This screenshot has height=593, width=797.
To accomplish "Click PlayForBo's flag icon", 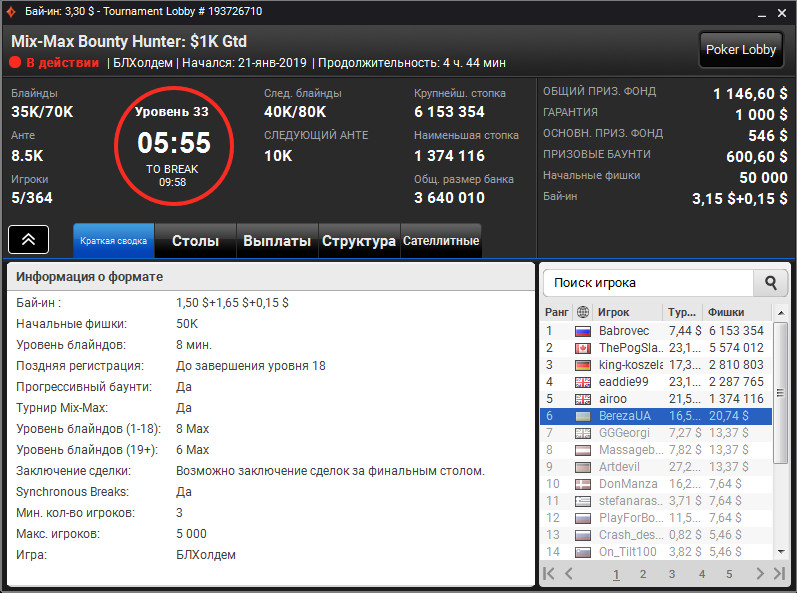I will coord(583,518).
